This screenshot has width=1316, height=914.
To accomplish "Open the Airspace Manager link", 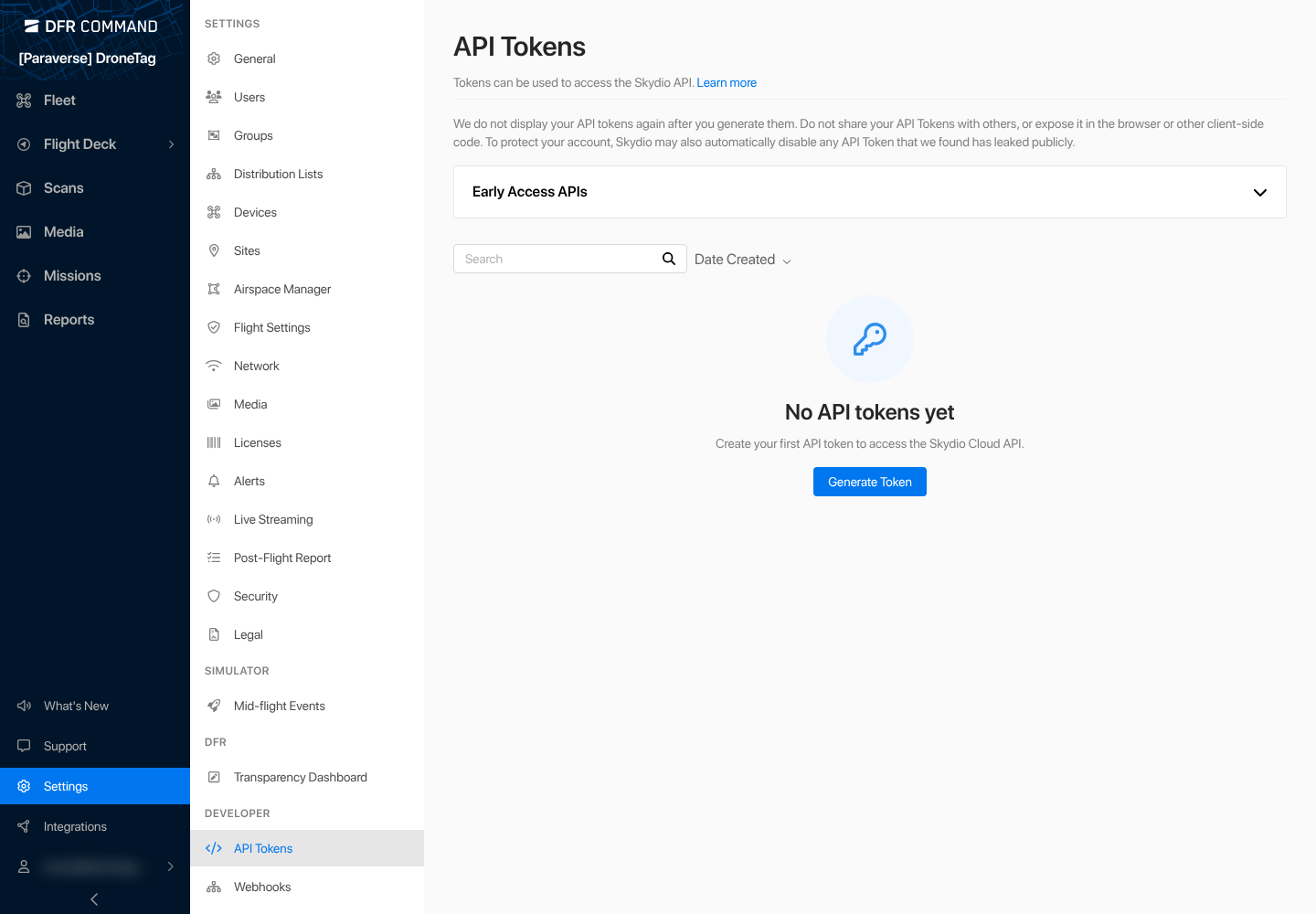I will [x=307, y=289].
